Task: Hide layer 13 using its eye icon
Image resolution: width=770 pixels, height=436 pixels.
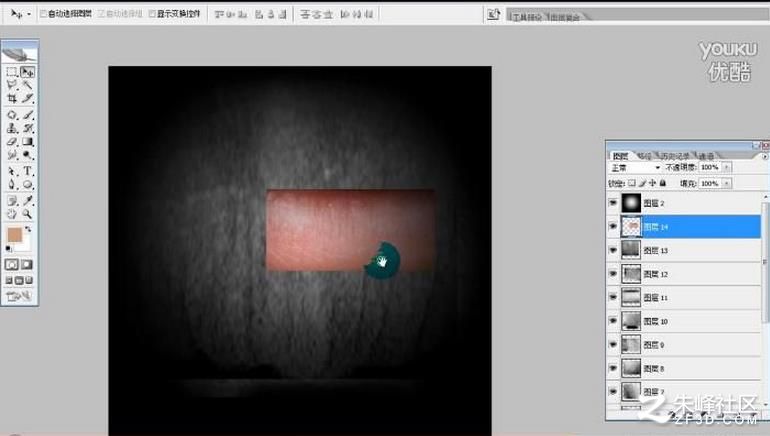Action: [612, 250]
